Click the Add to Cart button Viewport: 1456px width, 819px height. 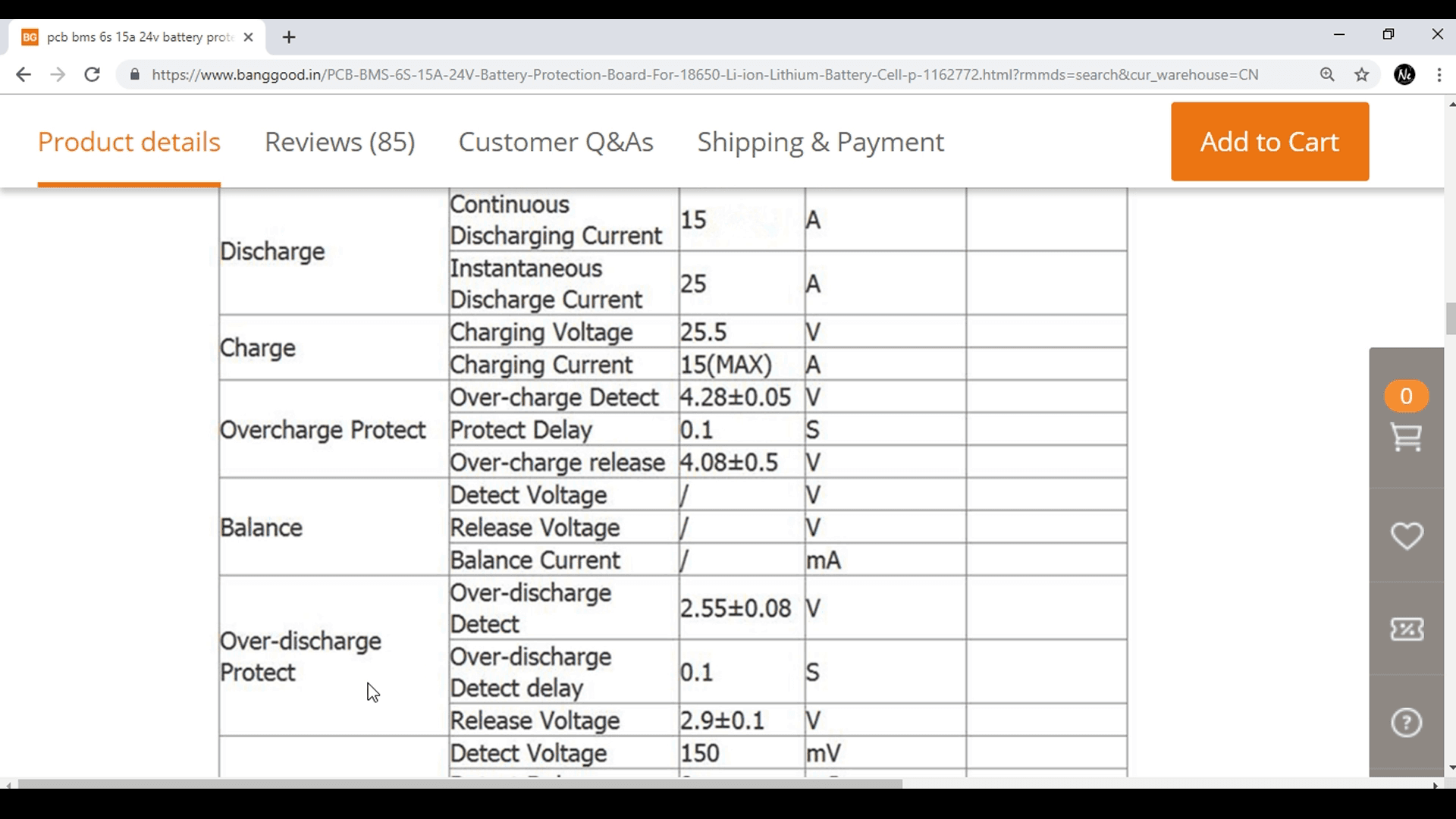(1269, 142)
